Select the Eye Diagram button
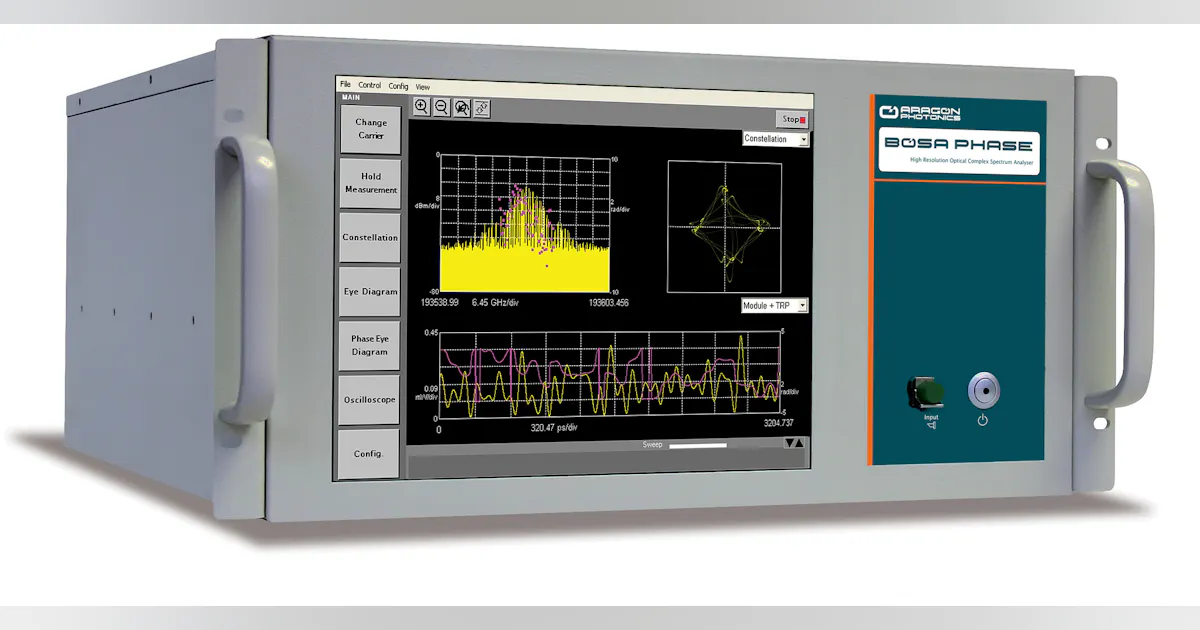 [x=370, y=292]
